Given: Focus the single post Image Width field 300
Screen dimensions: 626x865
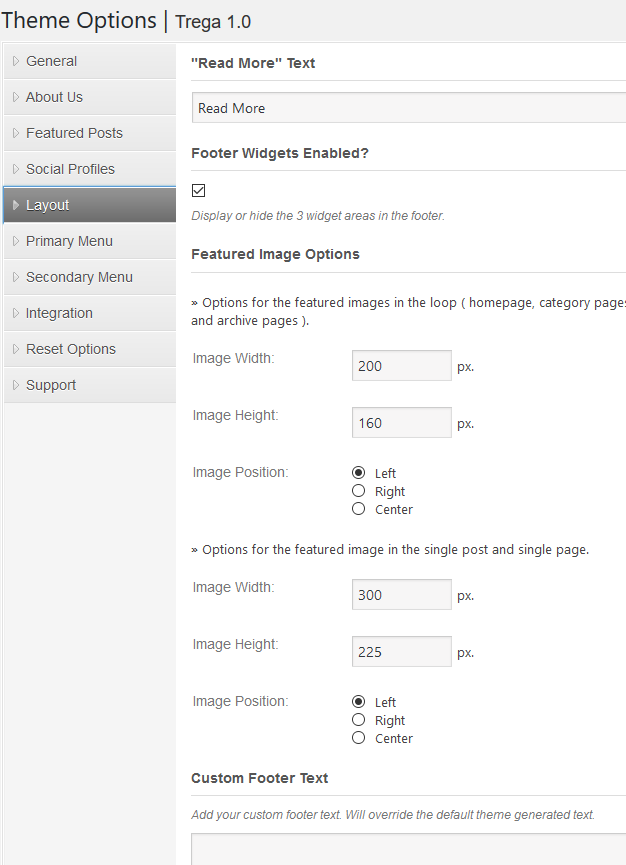Looking at the screenshot, I should pos(402,594).
